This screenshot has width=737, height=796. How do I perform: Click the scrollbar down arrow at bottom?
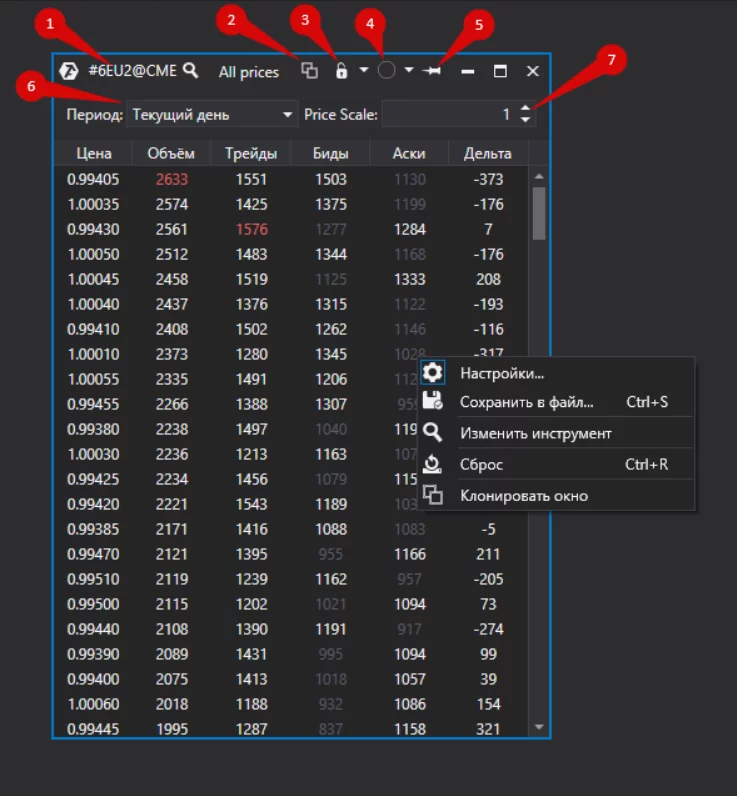(539, 727)
